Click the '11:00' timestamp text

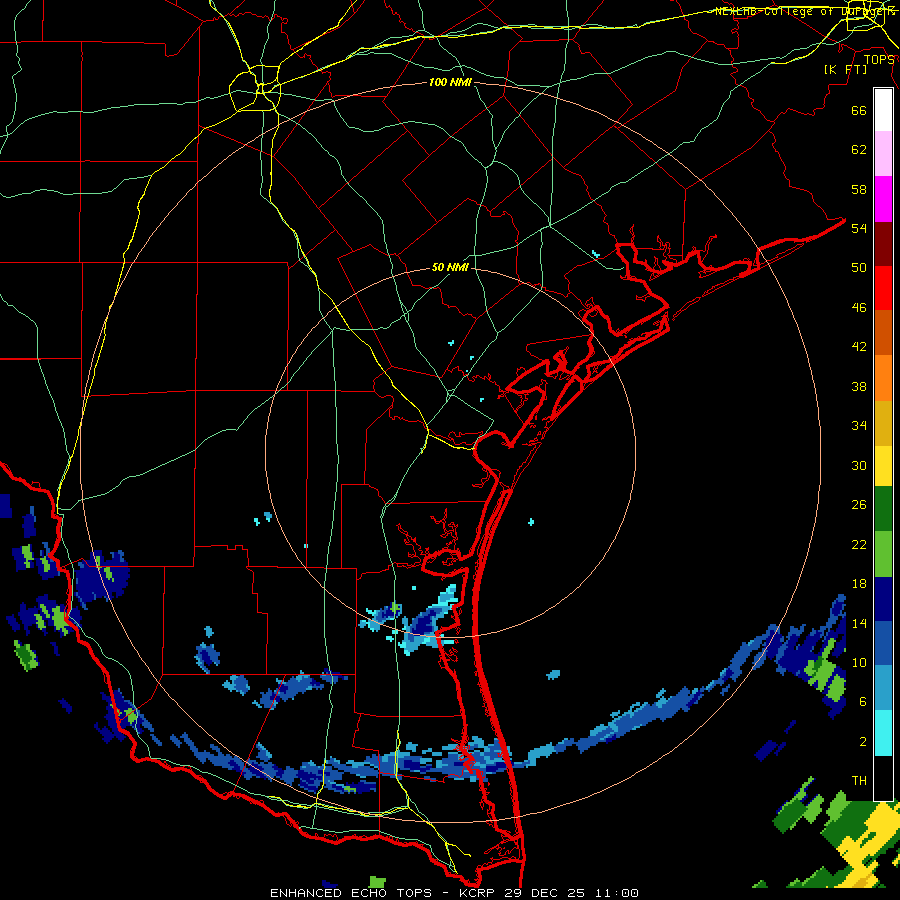pos(616,893)
